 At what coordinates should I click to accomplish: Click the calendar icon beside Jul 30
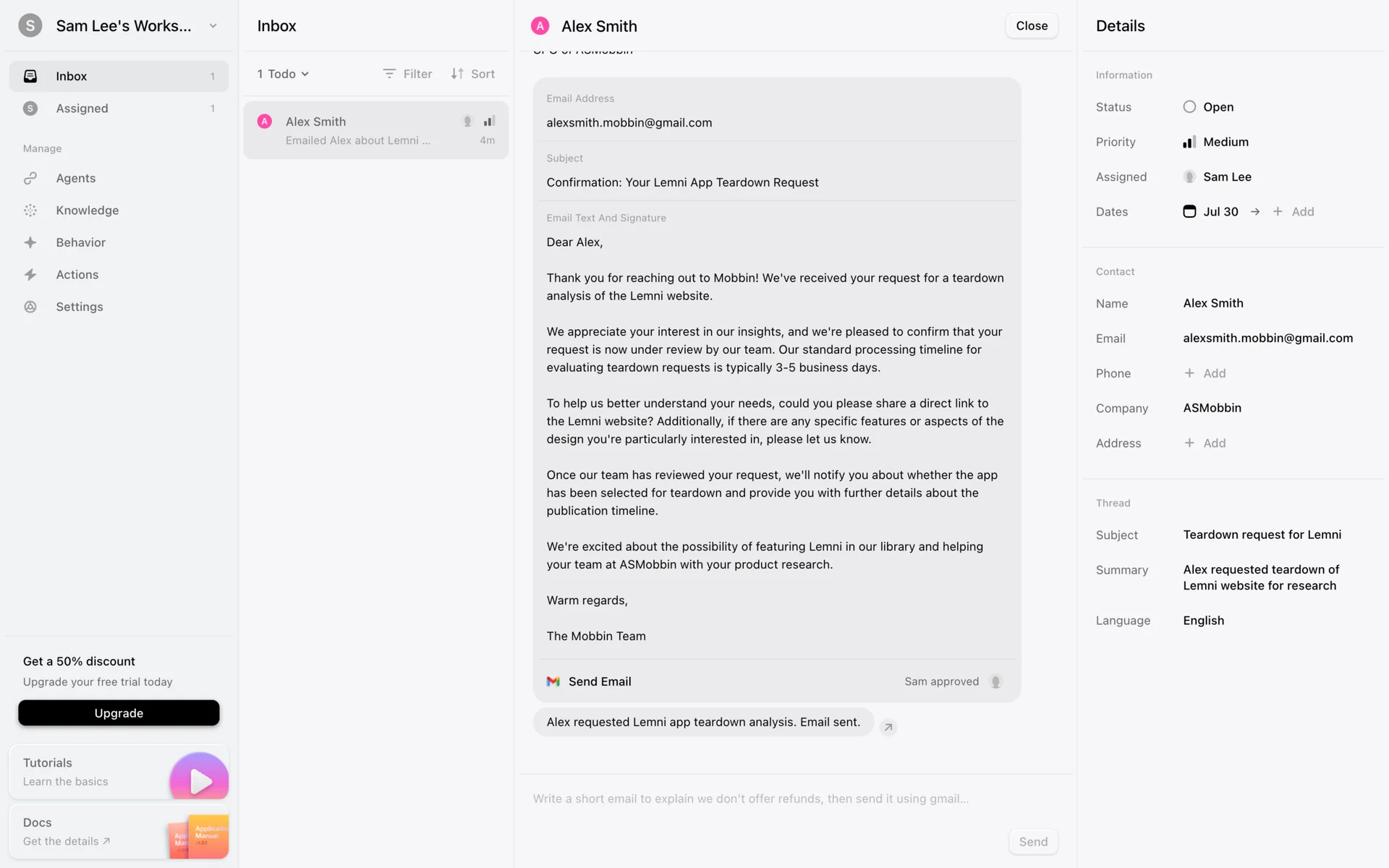click(1189, 211)
